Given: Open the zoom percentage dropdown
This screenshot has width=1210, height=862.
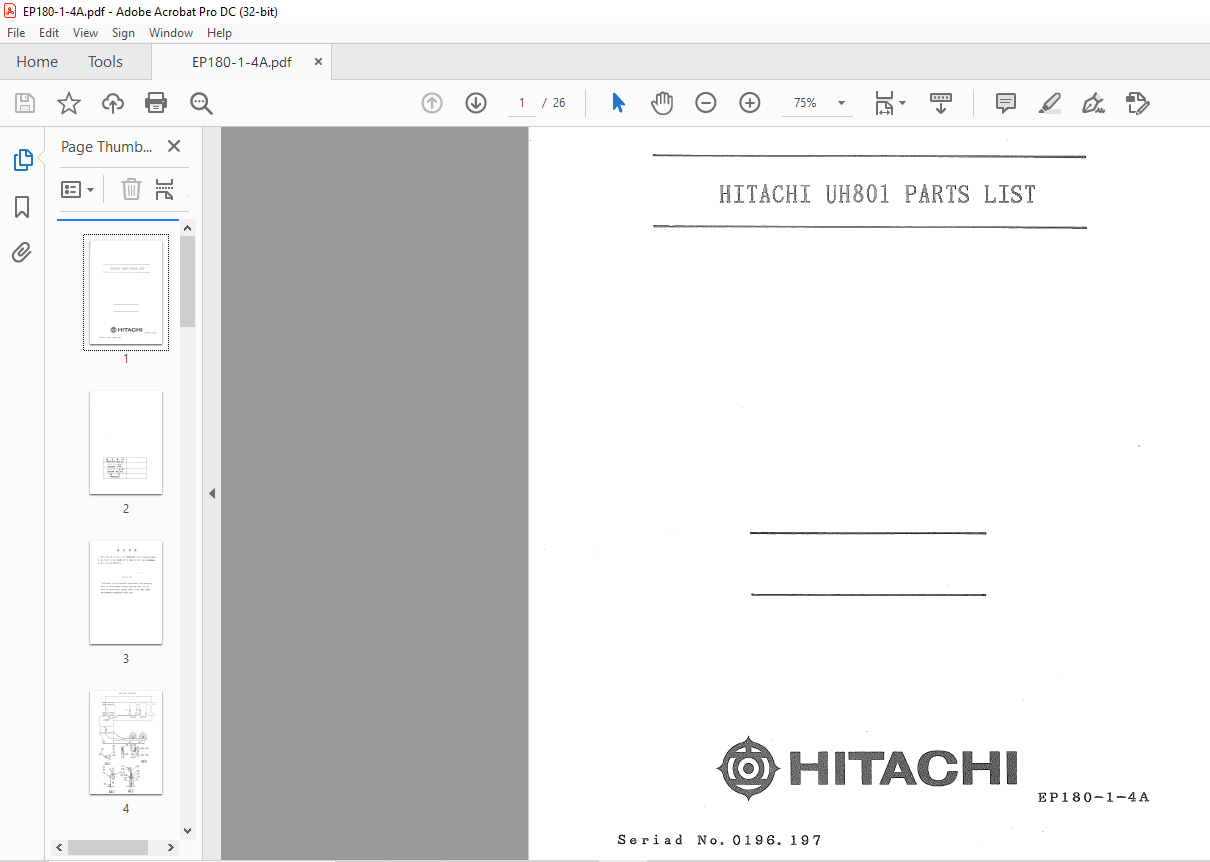Looking at the screenshot, I should 840,103.
